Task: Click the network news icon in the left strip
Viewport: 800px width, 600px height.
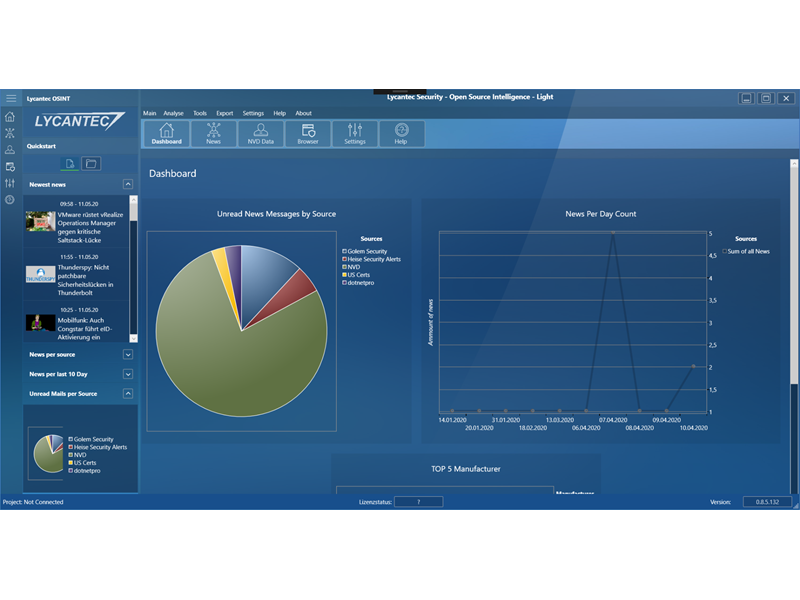Action: [10, 133]
